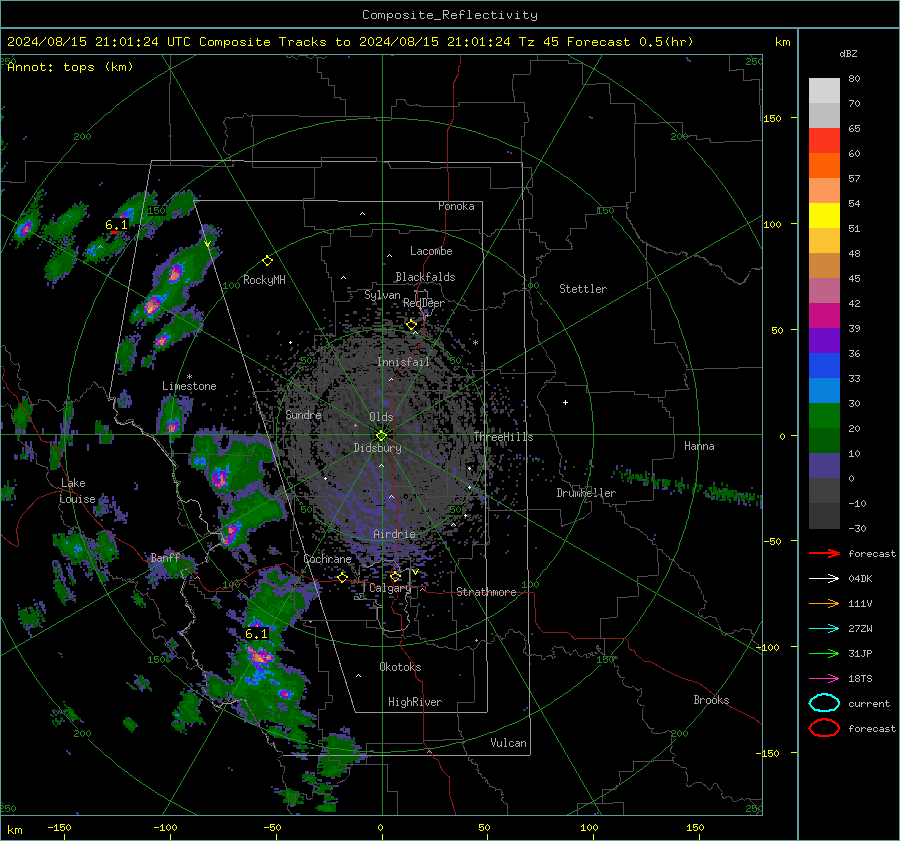
Task: Click the Didsbury label
Action: [x=377, y=448]
